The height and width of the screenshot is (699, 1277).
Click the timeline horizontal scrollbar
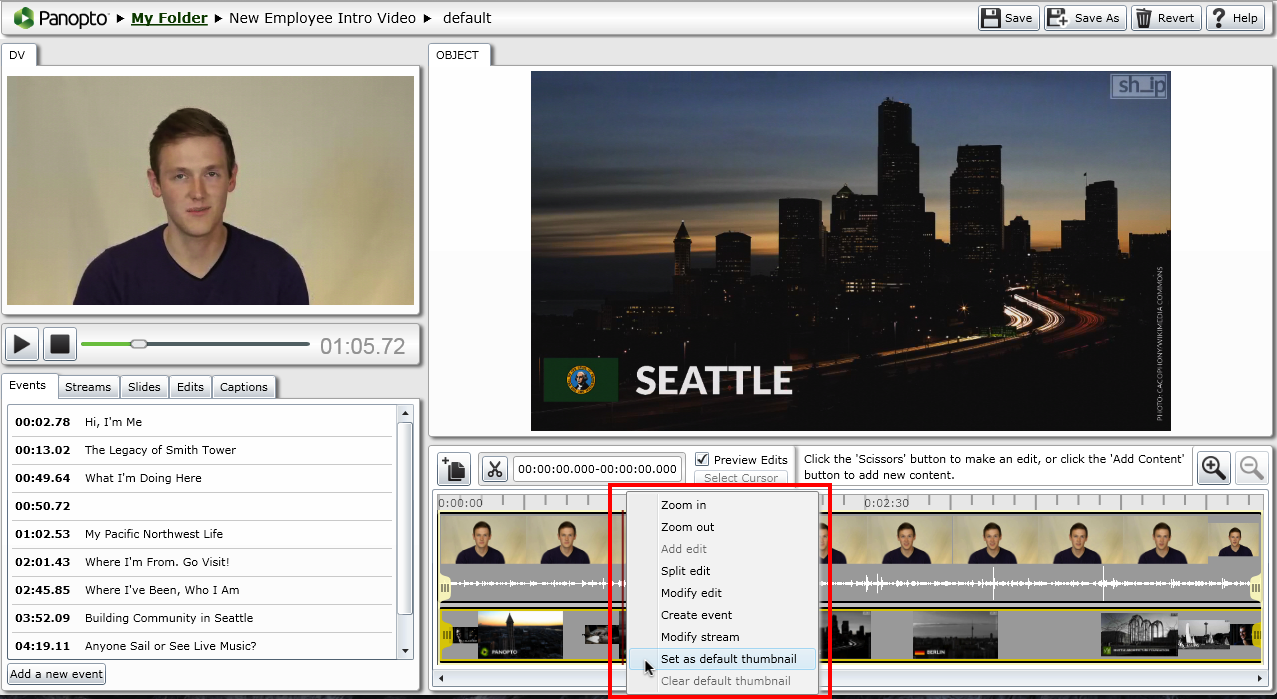(850, 678)
